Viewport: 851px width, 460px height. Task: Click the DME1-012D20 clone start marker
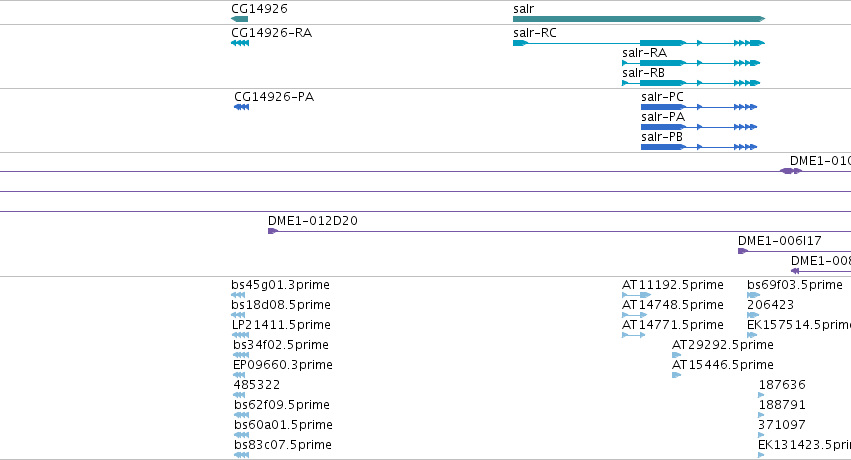273,231
